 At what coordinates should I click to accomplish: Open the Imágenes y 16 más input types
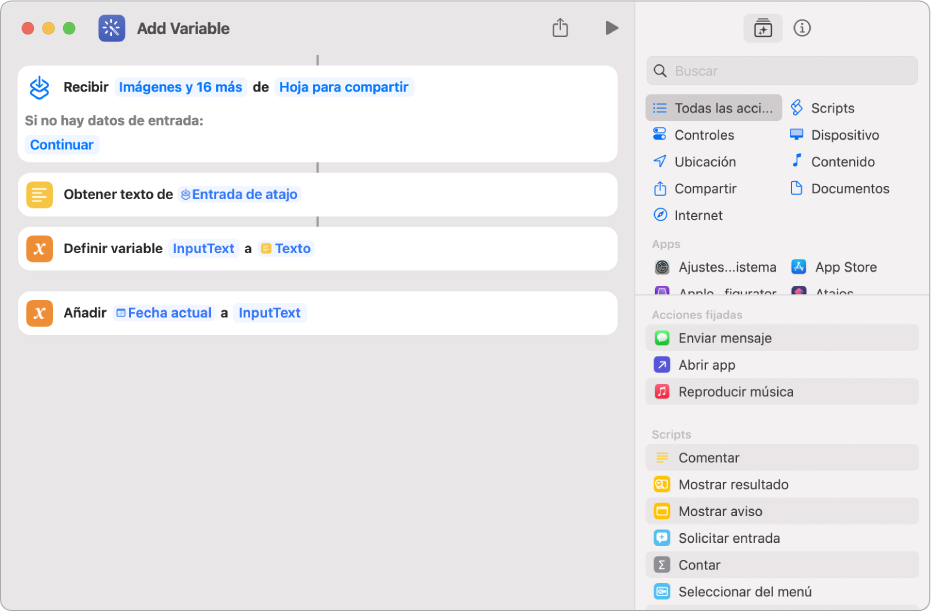pos(180,87)
